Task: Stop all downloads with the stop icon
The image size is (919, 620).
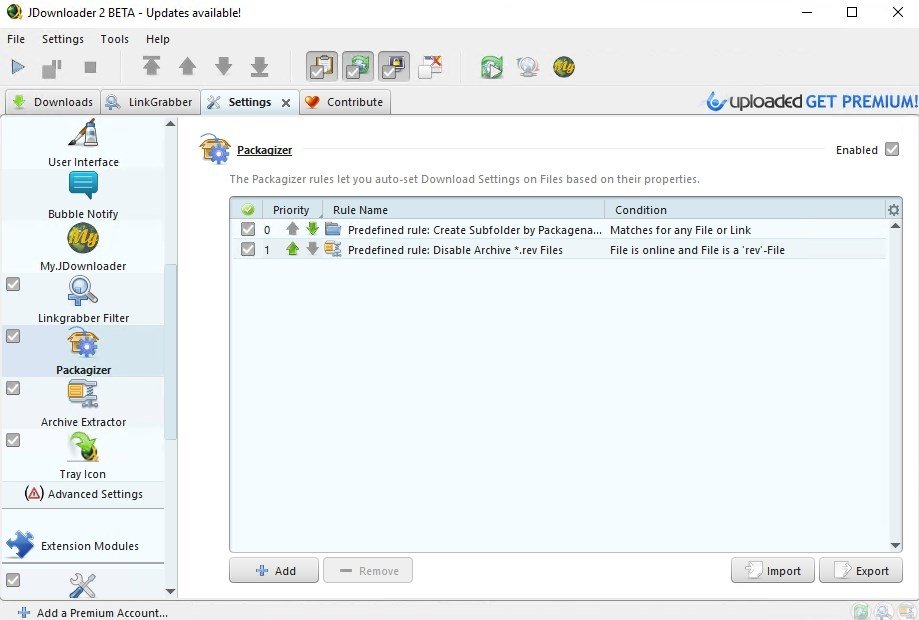Action: click(90, 67)
